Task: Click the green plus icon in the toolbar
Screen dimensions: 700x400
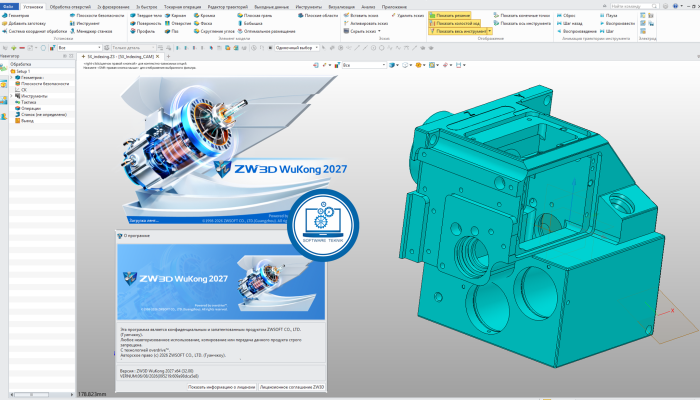Action: pos(14,48)
